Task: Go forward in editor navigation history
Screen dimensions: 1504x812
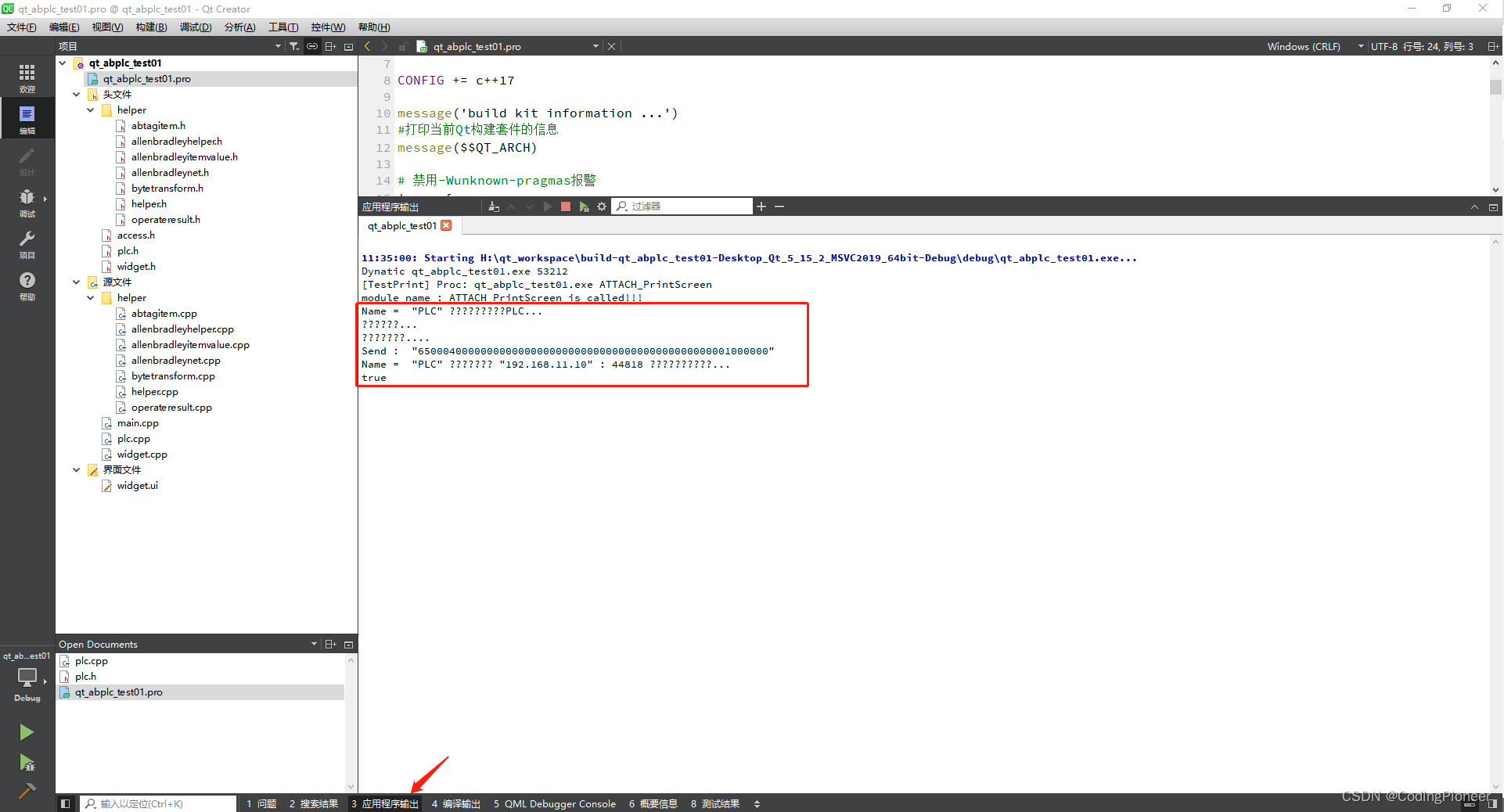Action: click(x=385, y=46)
